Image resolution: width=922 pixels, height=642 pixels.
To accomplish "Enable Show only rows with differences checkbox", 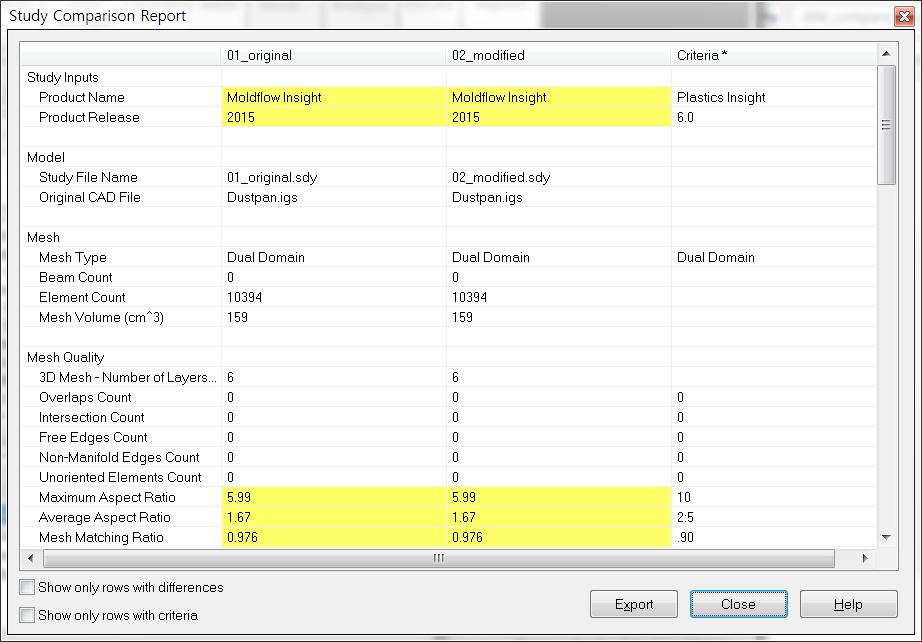I will click(27, 587).
